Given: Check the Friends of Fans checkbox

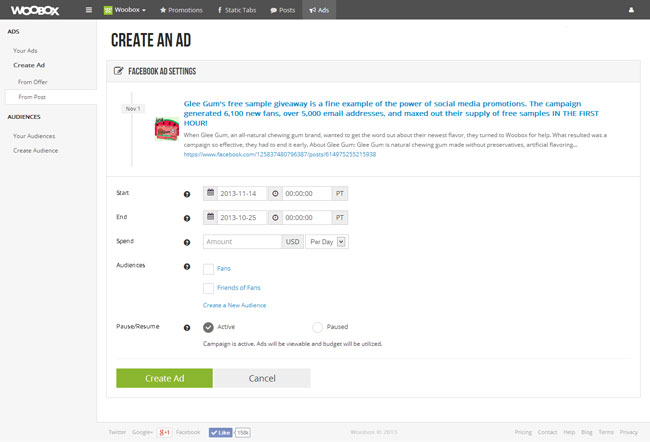Looking at the screenshot, I should click(x=209, y=288).
